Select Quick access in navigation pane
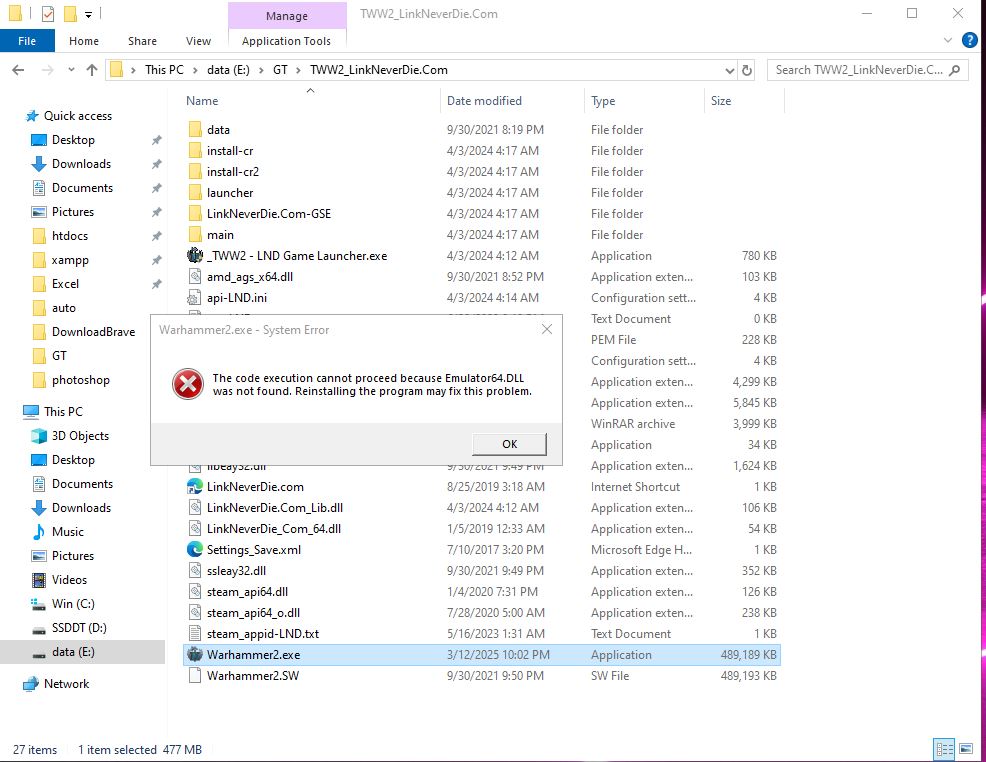 point(77,116)
